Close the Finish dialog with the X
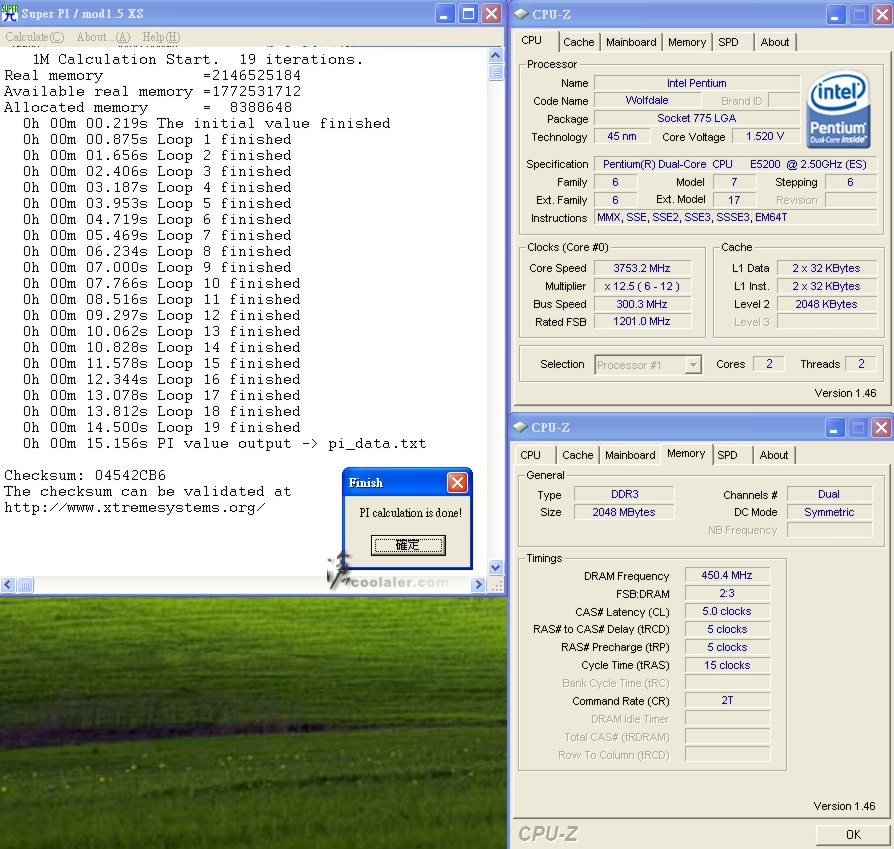The height and width of the screenshot is (849, 894). pos(457,482)
